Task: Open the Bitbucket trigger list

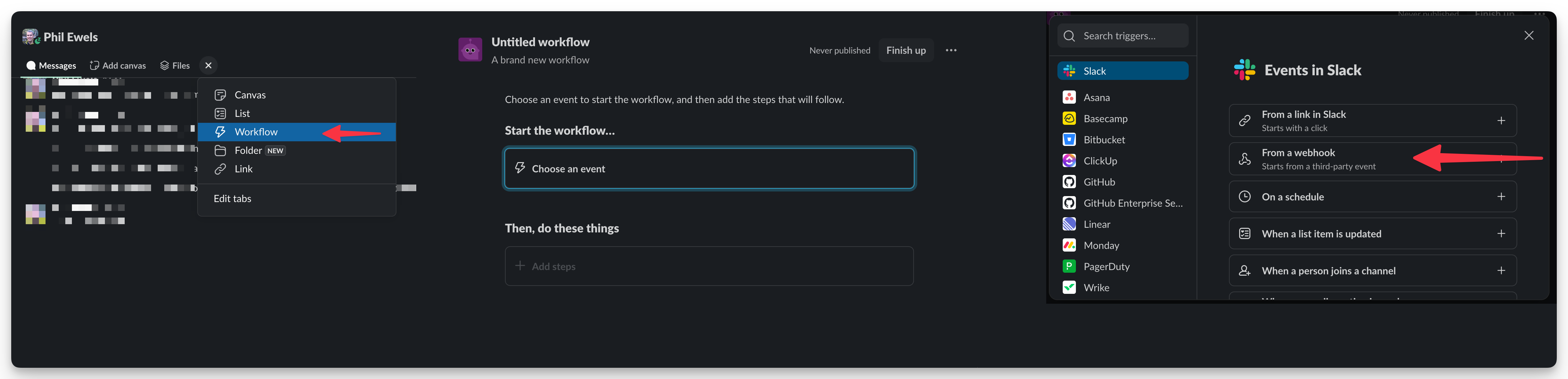Action: tap(1104, 140)
